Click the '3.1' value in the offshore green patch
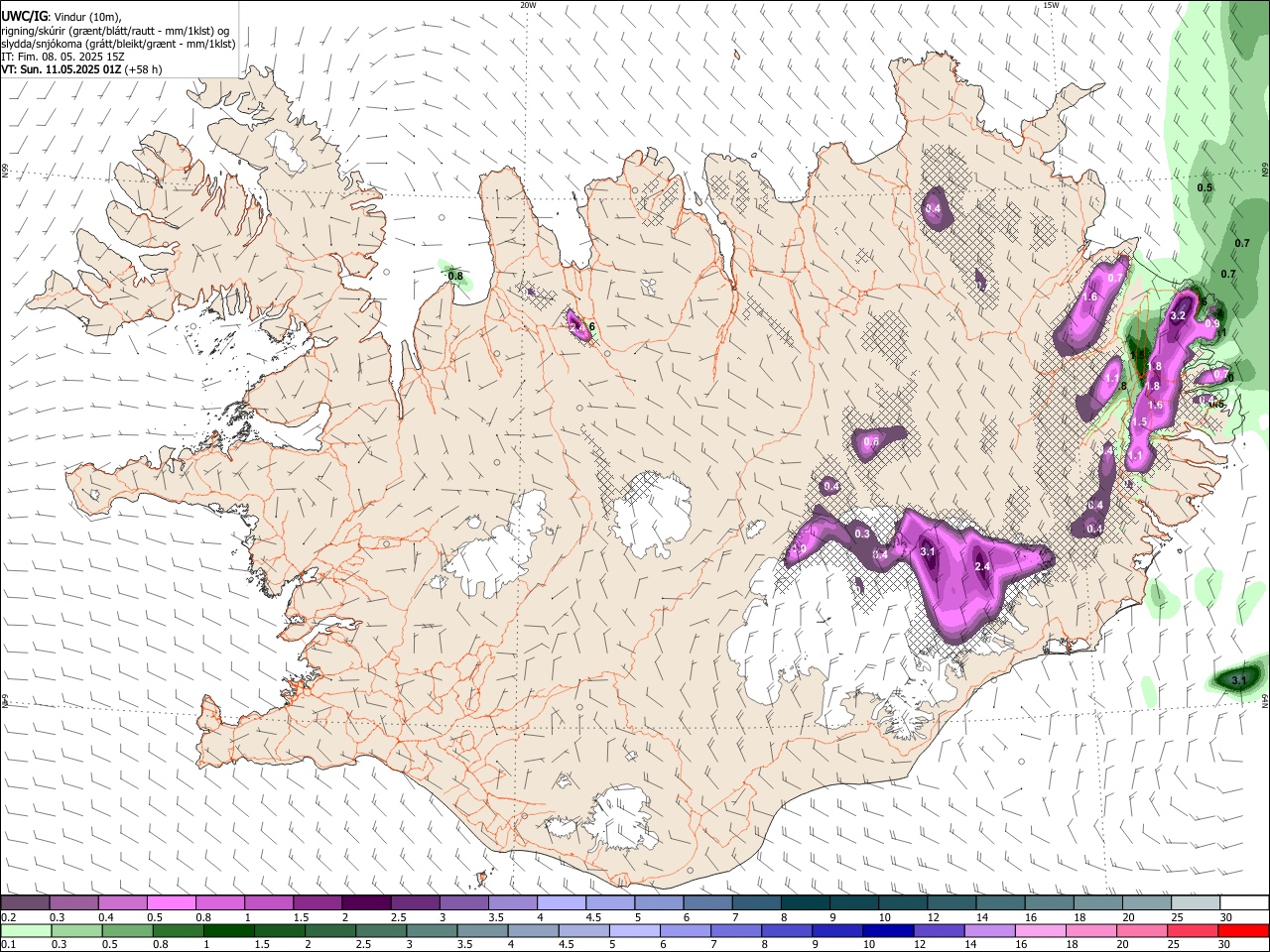Viewport: 1270px width, 952px height. pyautogui.click(x=1238, y=680)
